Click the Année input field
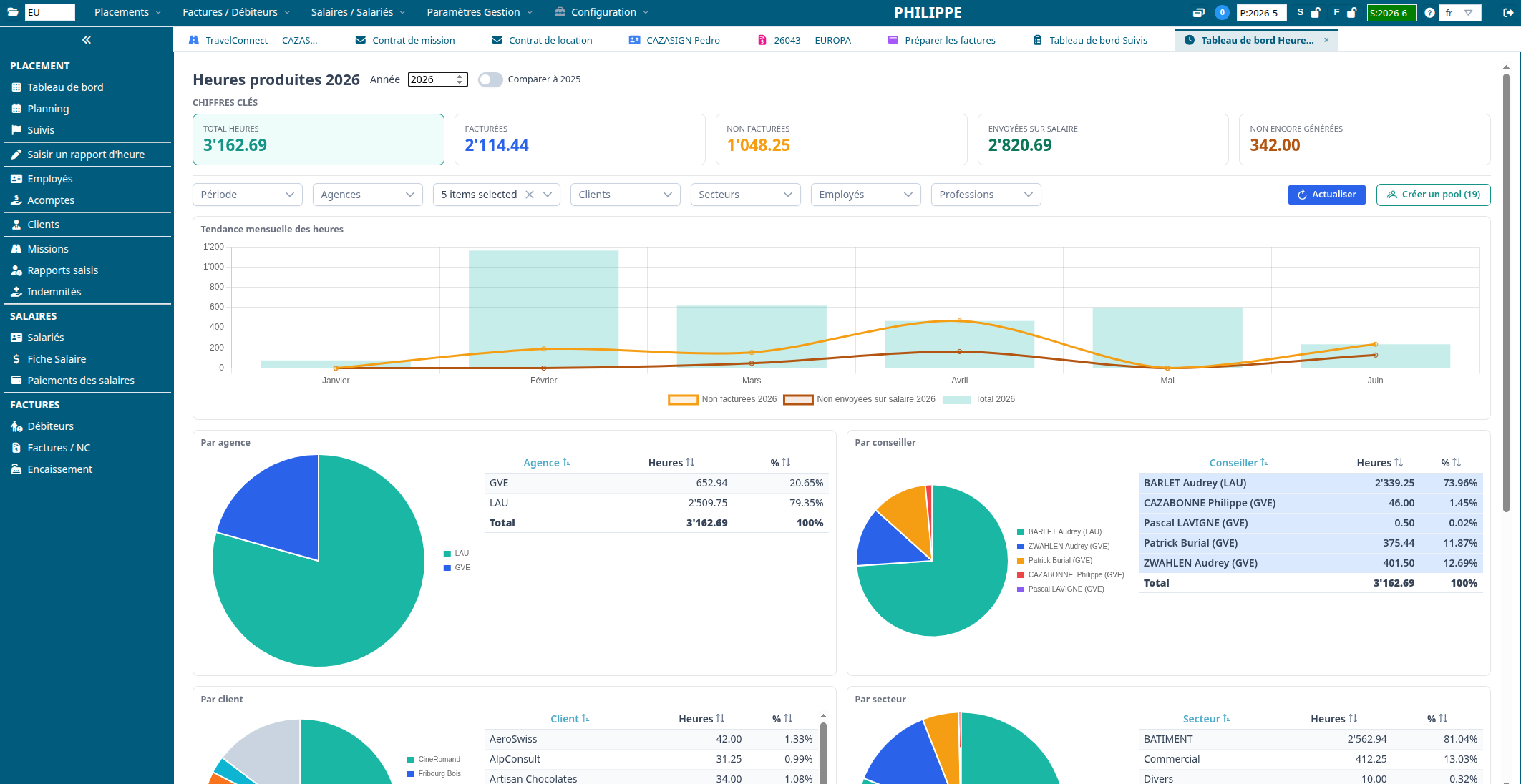1521x784 pixels. pos(437,79)
